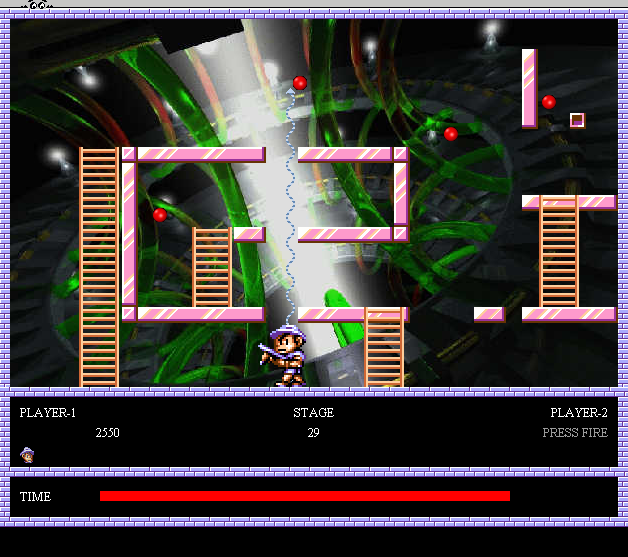Click the red ball inside the left pink frame
This screenshot has width=628, height=557.
coord(160,215)
